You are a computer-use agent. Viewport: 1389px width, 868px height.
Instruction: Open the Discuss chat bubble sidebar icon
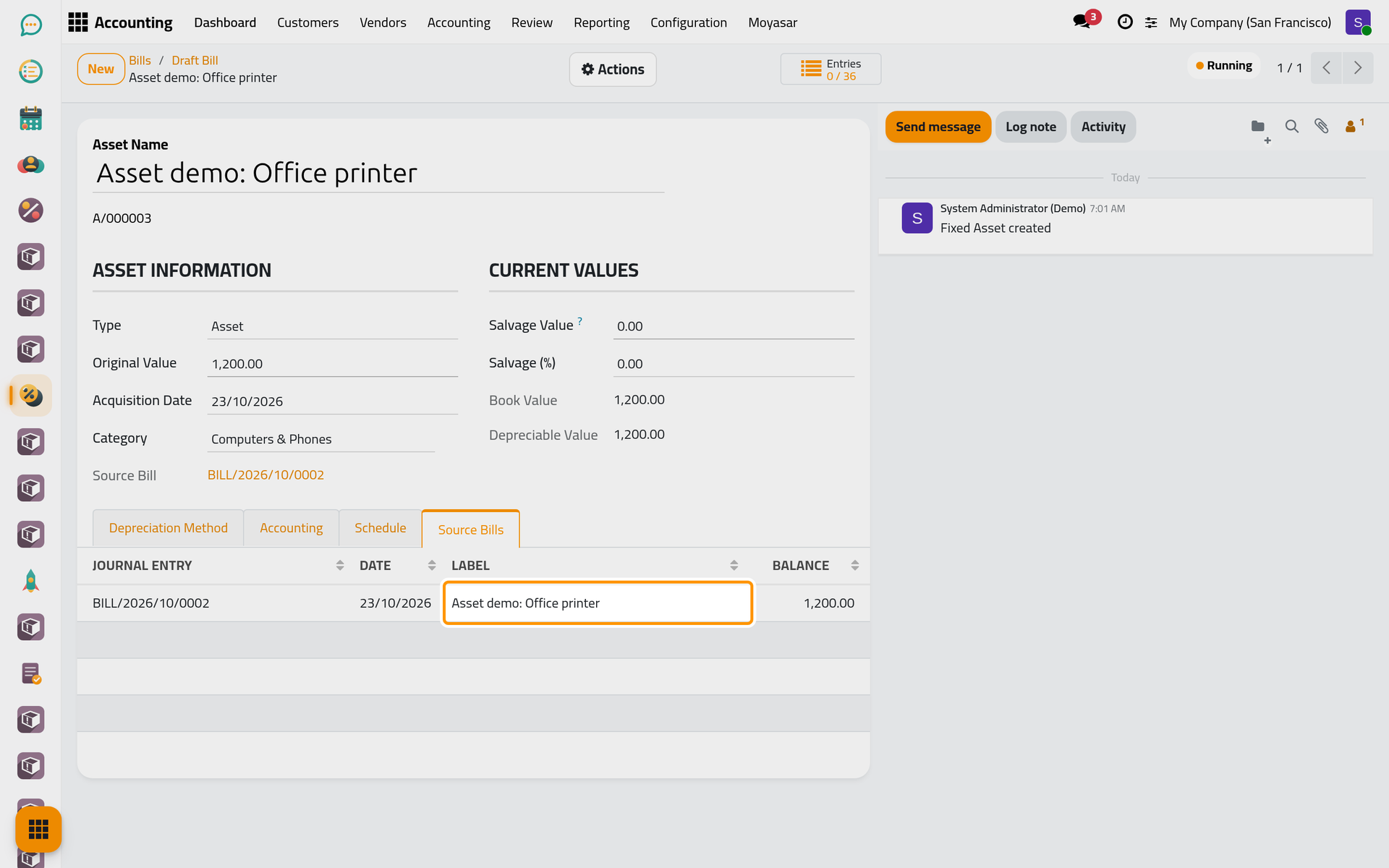[x=30, y=25]
